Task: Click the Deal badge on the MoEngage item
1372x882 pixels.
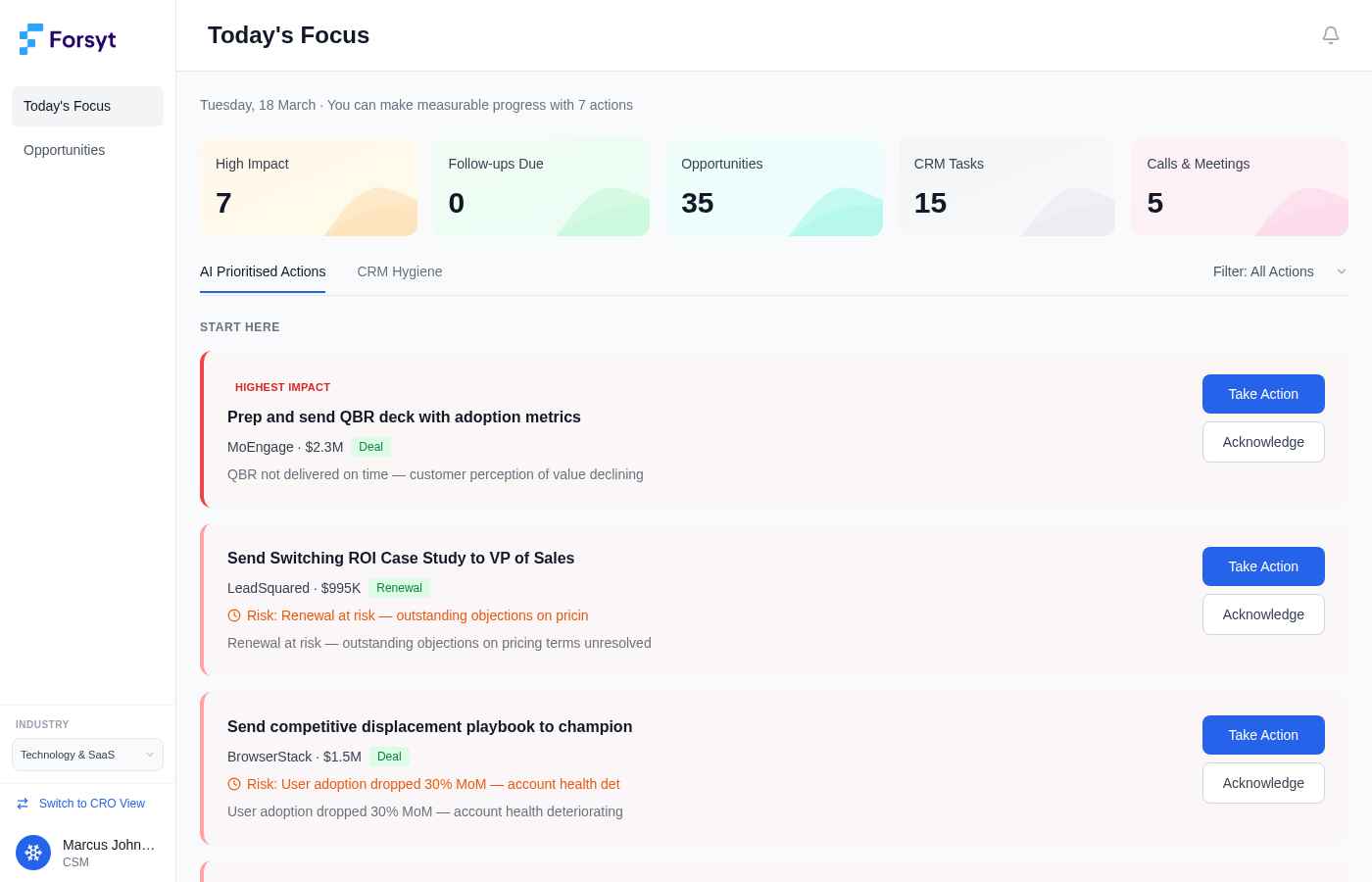Action: click(370, 447)
